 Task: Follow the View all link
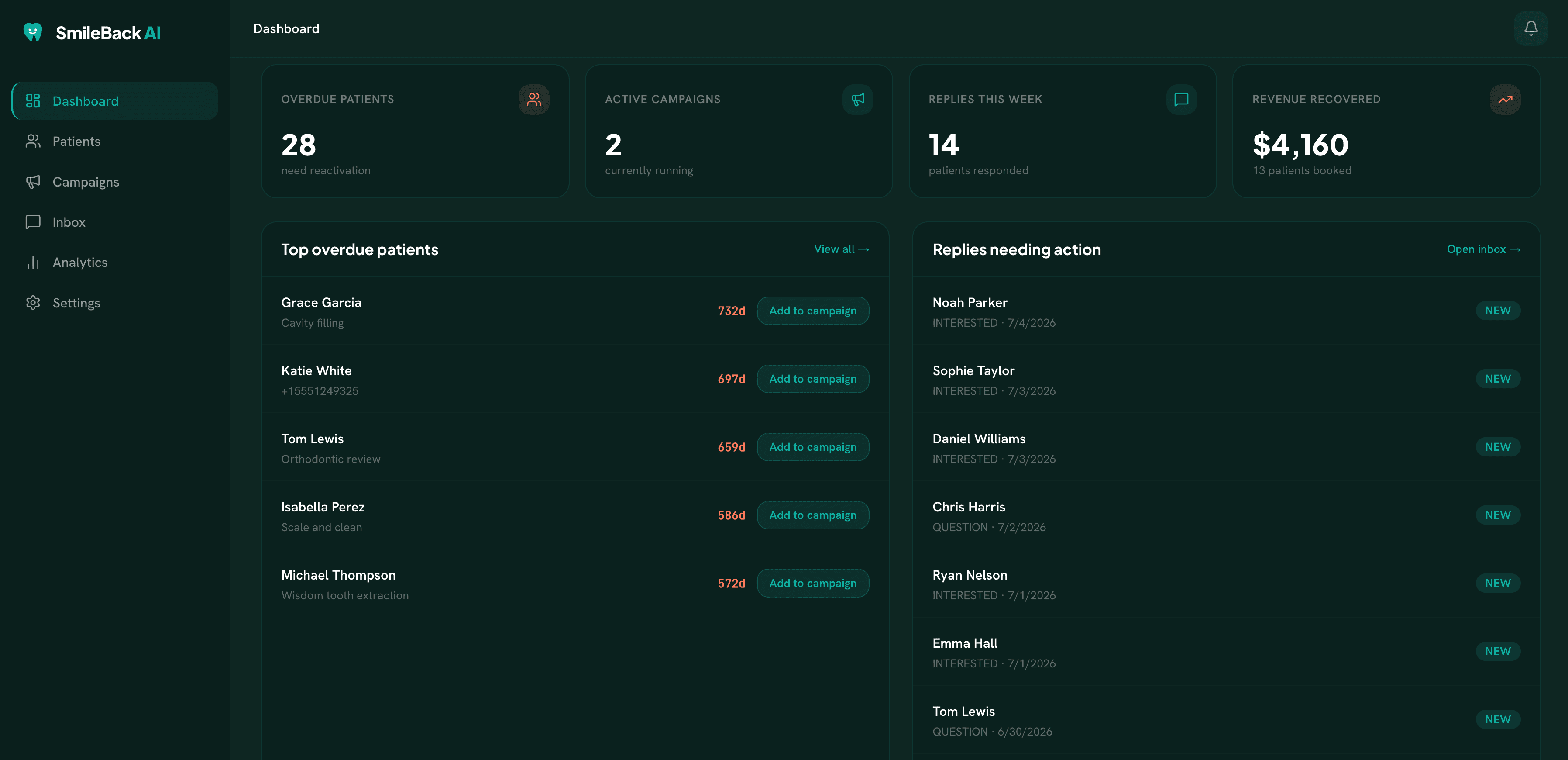coord(841,249)
